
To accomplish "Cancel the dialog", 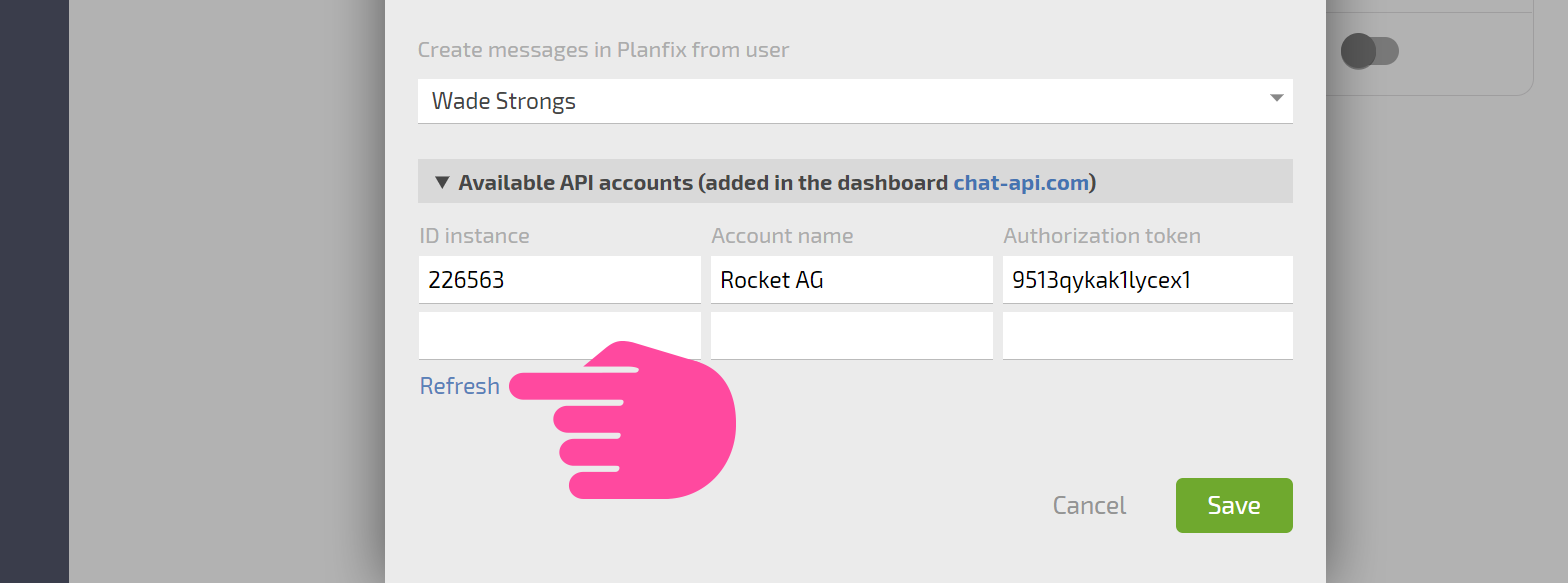I will [1089, 505].
